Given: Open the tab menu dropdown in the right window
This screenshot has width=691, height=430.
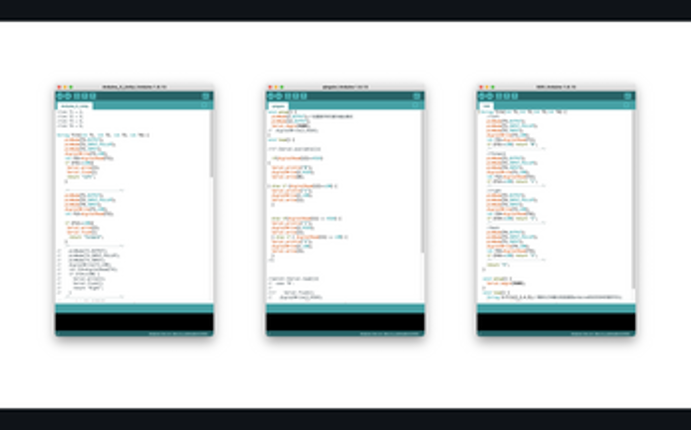Looking at the screenshot, I should coord(627,105).
